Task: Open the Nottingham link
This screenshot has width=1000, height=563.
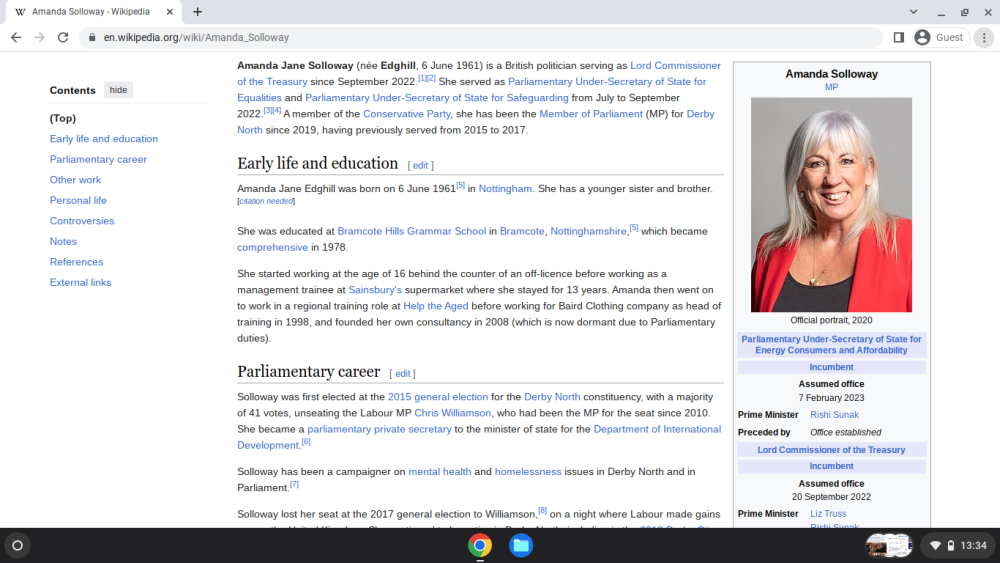Action: coord(505,189)
